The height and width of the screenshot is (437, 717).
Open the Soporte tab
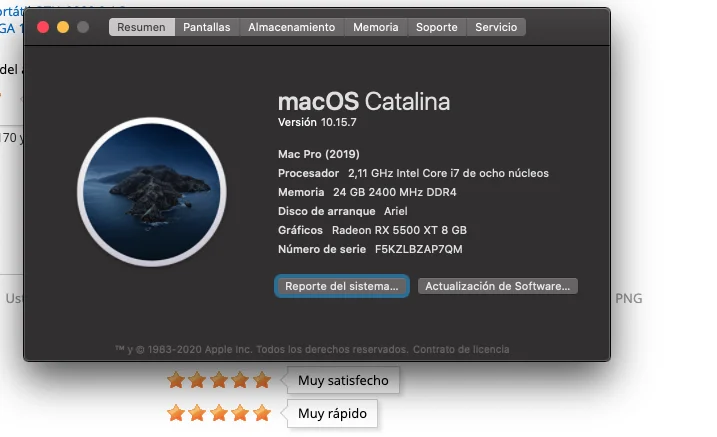coord(437,27)
